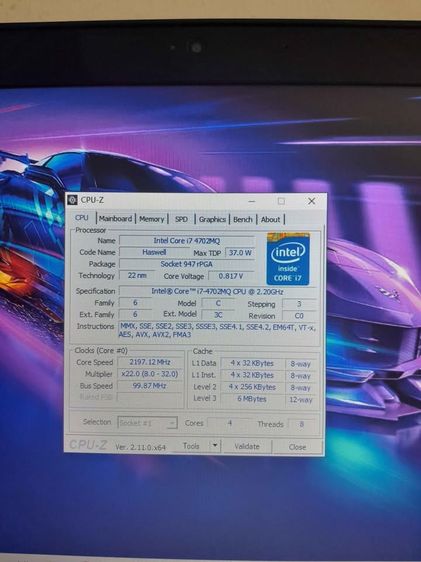Close CPU-Z with the X icon
The image size is (421, 562).
coord(311,201)
